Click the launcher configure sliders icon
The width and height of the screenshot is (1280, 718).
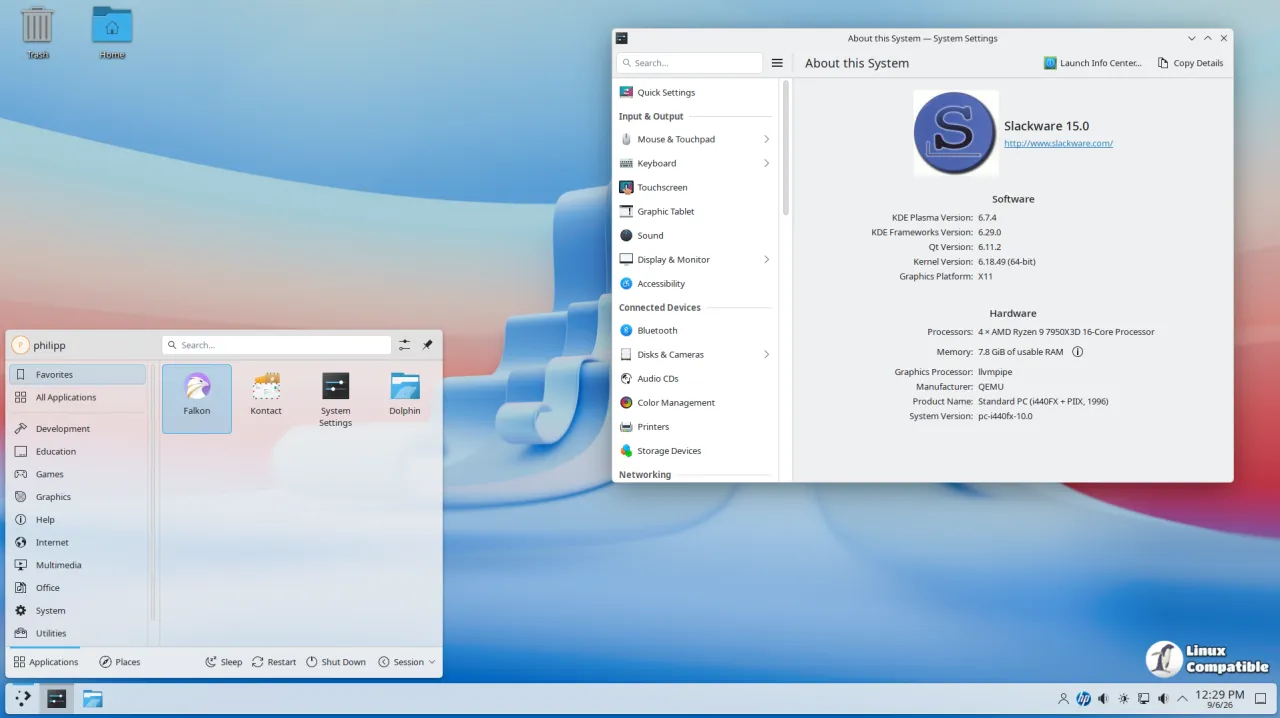(404, 345)
